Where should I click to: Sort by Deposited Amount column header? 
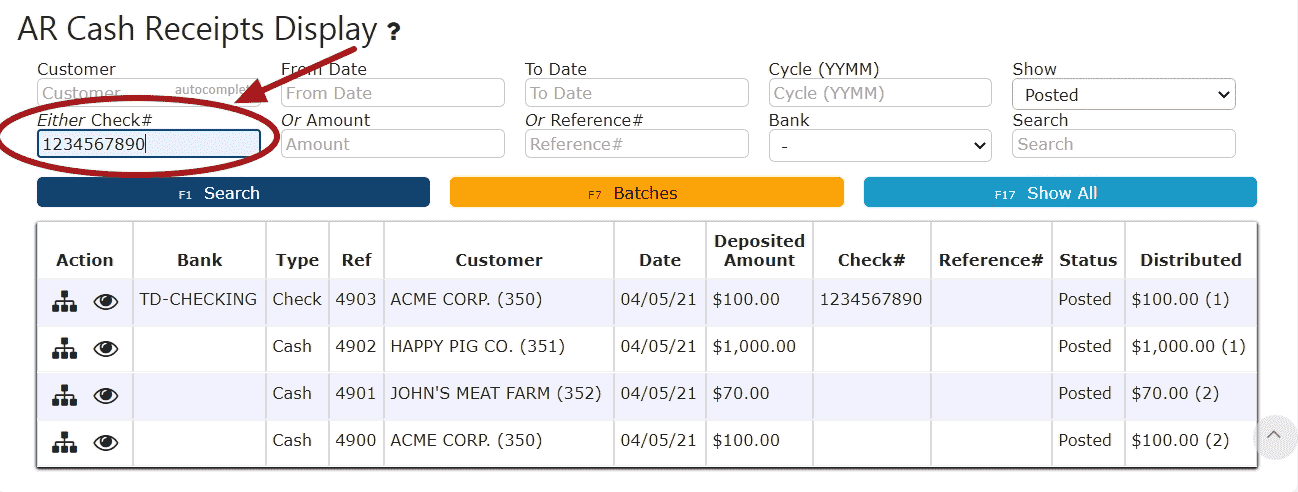click(x=759, y=250)
